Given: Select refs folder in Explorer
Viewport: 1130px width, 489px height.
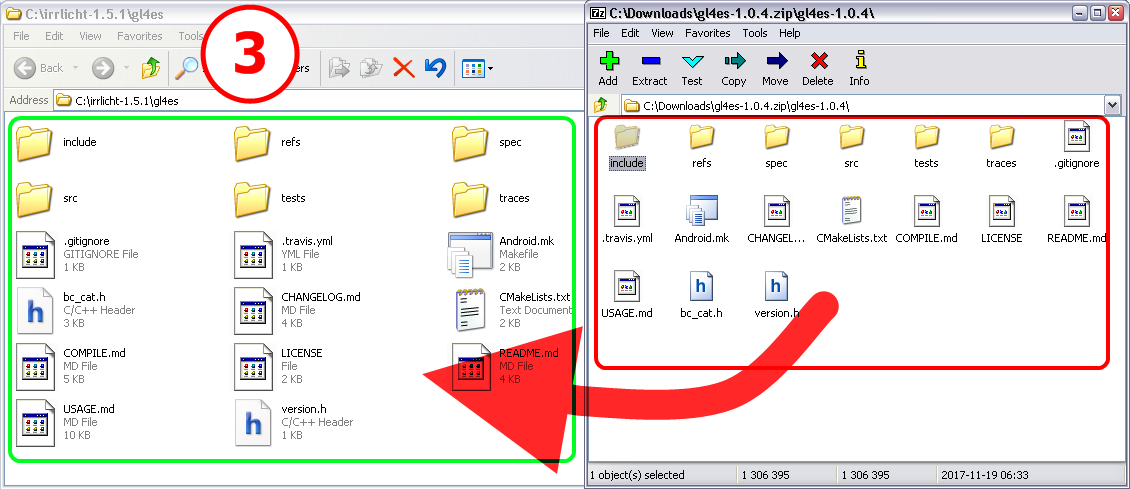Looking at the screenshot, I should click(267, 143).
